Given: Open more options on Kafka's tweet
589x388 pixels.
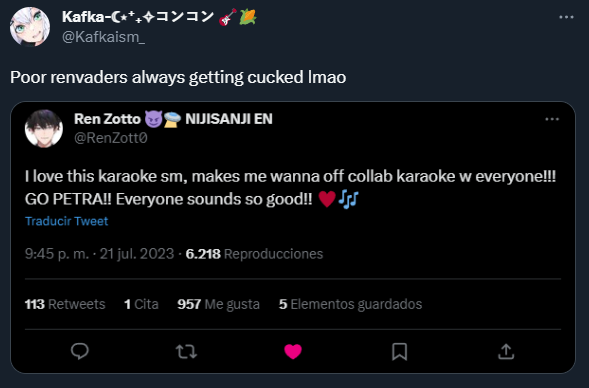Looking at the screenshot, I should coord(566,17).
